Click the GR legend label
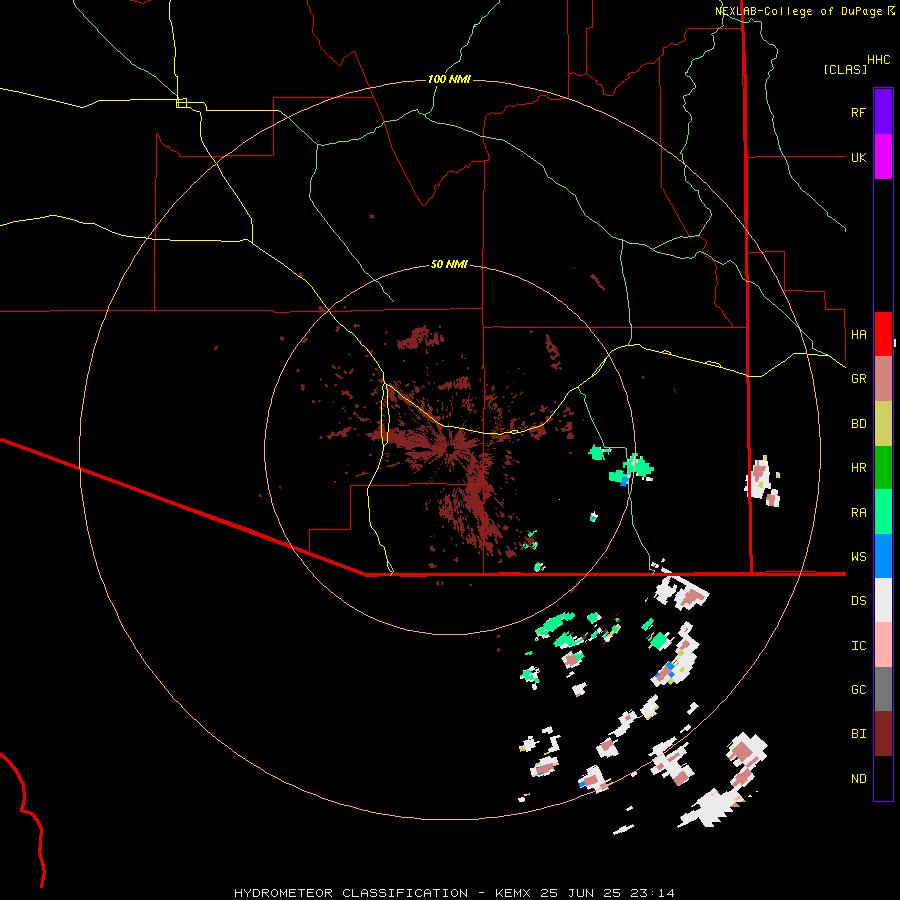The height and width of the screenshot is (900, 900). (x=858, y=379)
